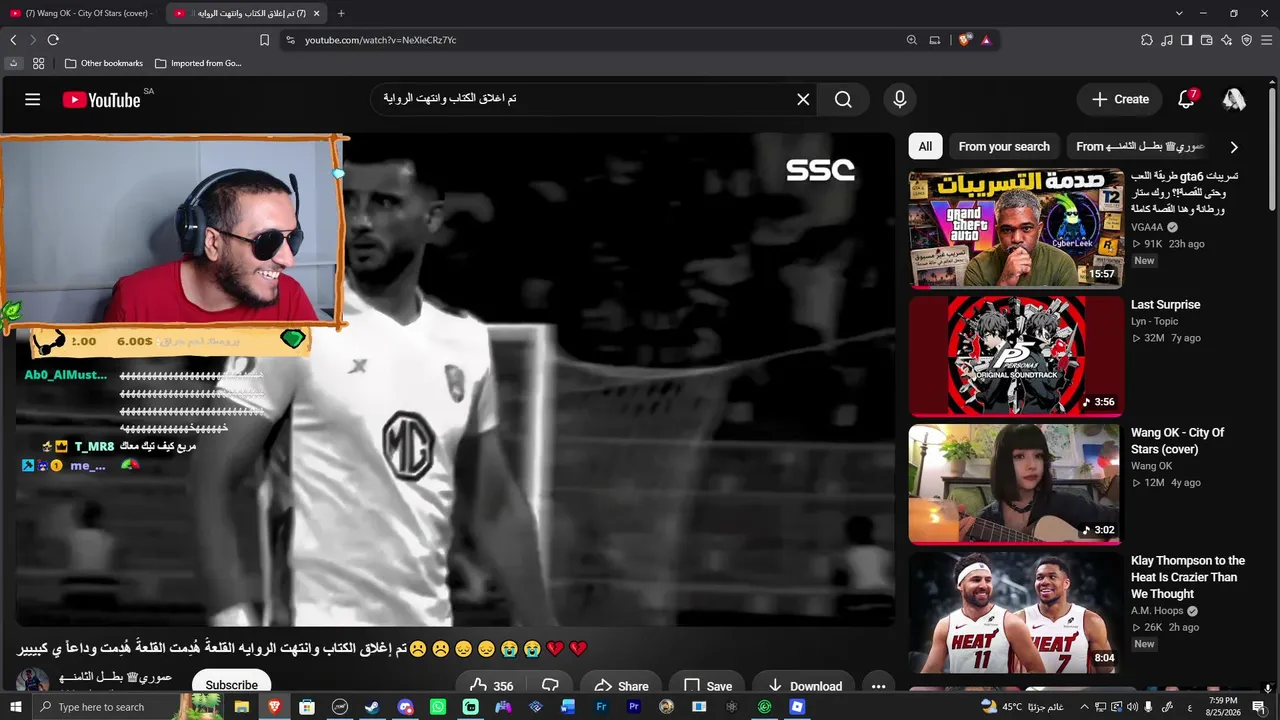The height and width of the screenshot is (720, 1280).
Task: Open the browser main menu
Action: (x=1267, y=40)
